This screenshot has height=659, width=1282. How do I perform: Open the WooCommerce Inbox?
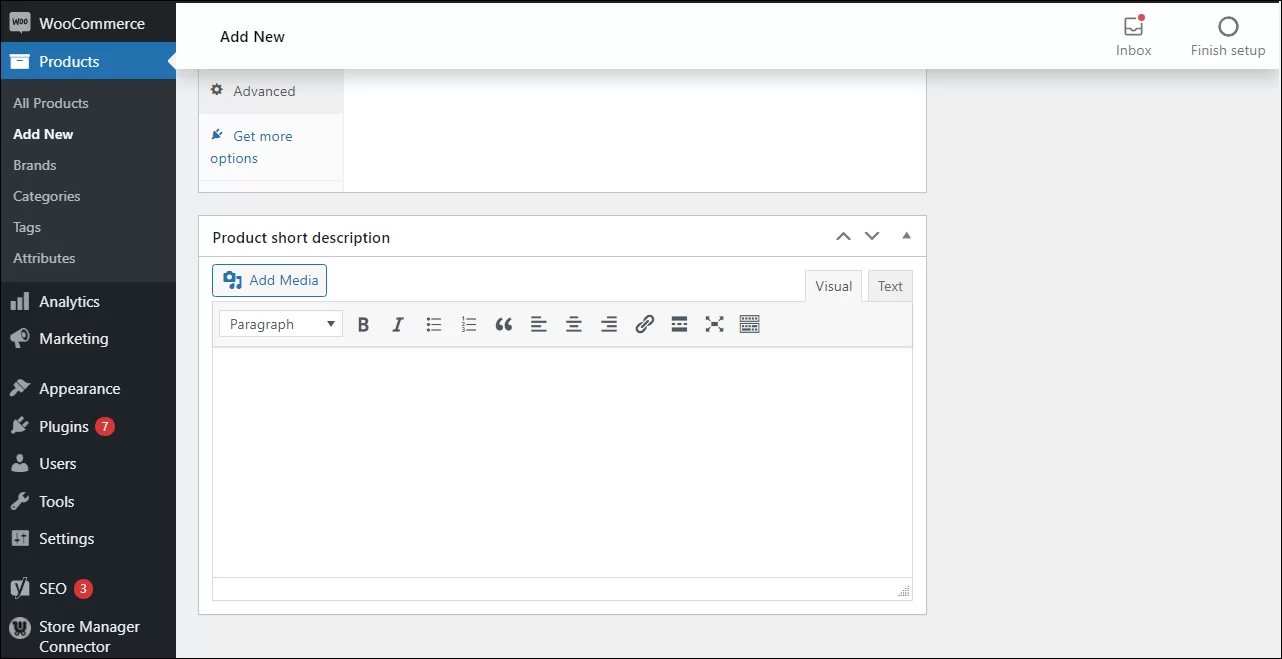coord(1133,35)
